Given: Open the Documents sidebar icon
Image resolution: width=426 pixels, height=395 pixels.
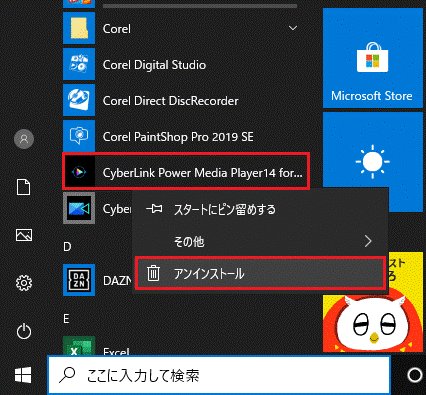Looking at the screenshot, I should (24, 187).
